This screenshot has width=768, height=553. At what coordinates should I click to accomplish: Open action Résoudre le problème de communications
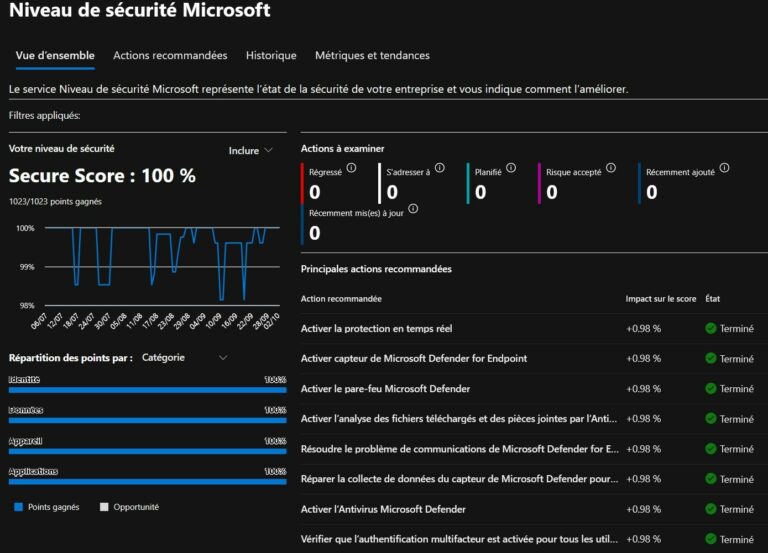459,449
